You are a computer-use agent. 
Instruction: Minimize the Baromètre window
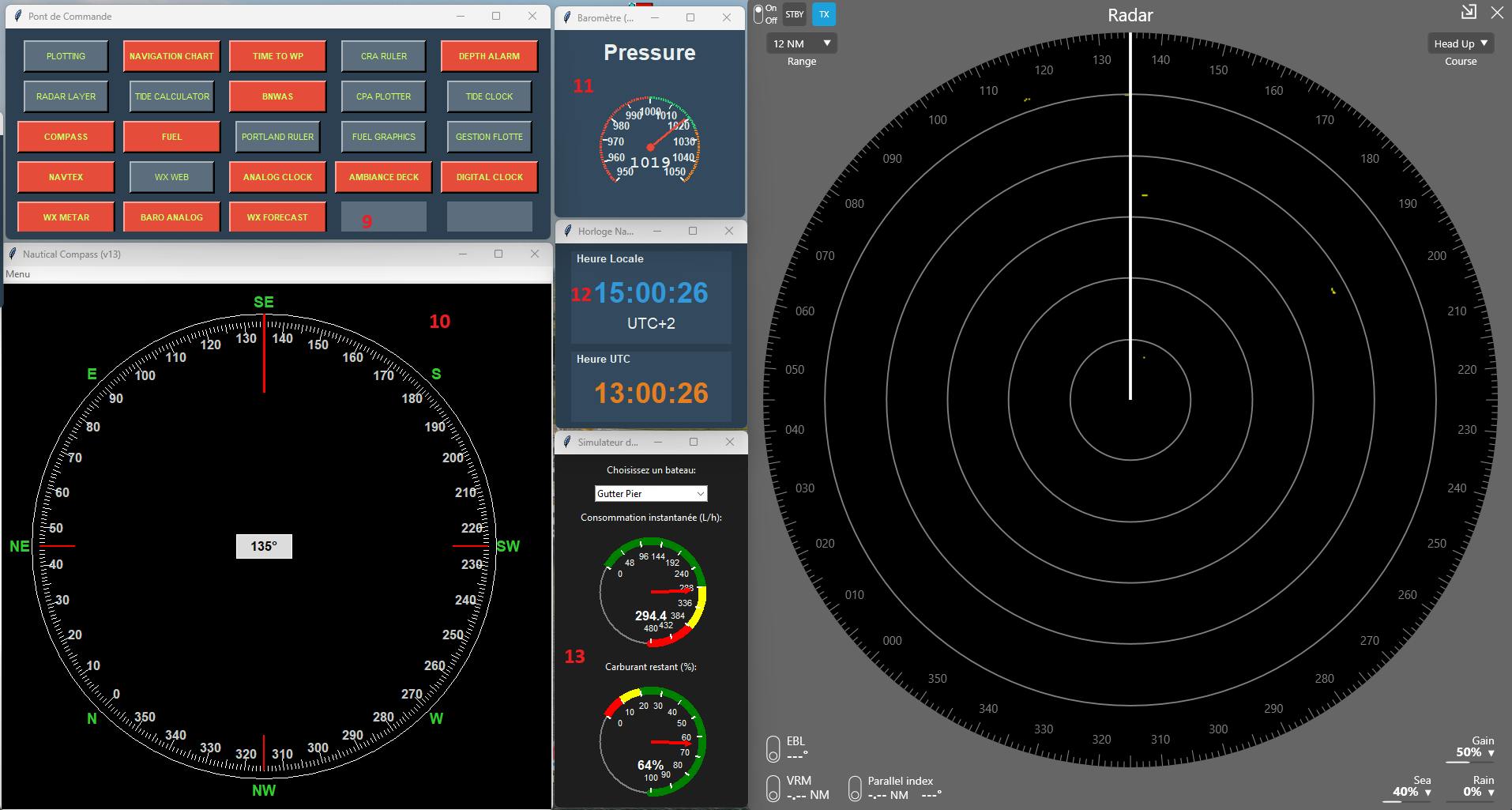(655, 17)
